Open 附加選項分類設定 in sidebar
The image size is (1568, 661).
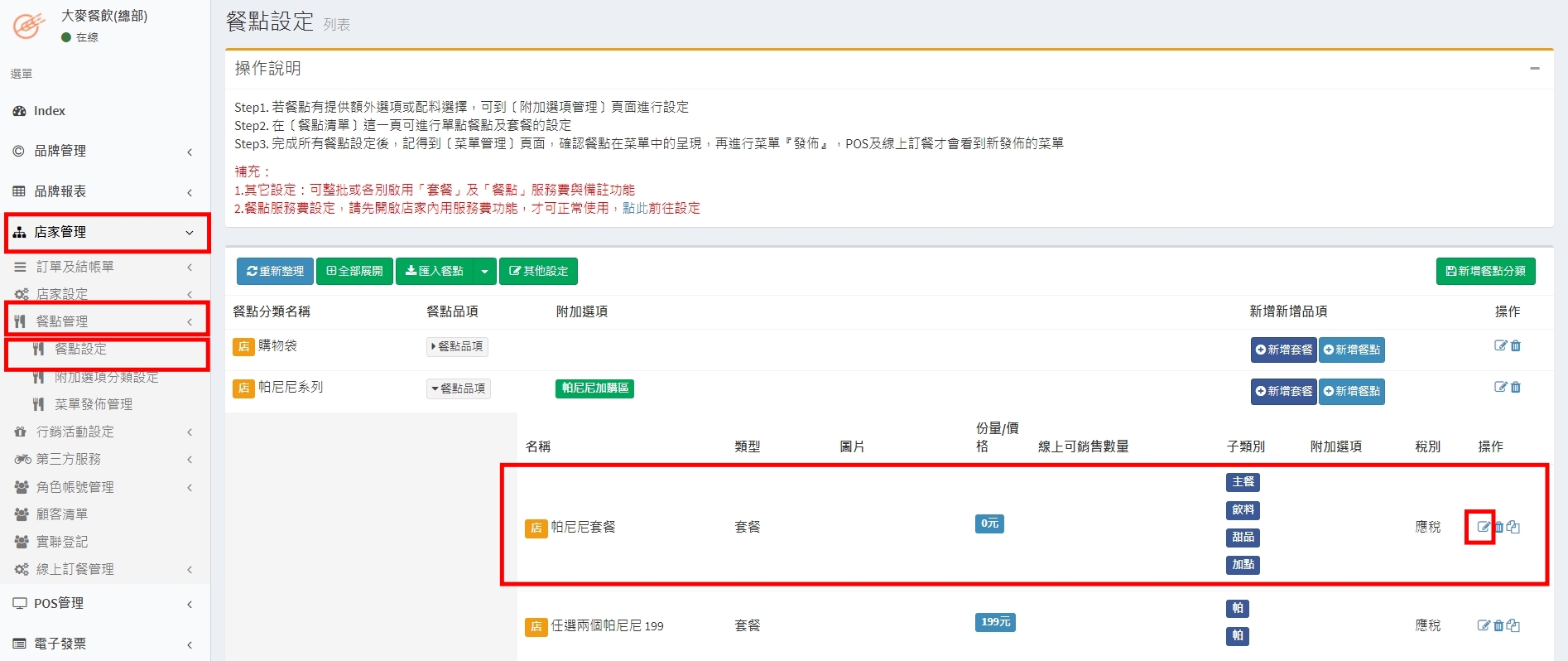pos(106,377)
